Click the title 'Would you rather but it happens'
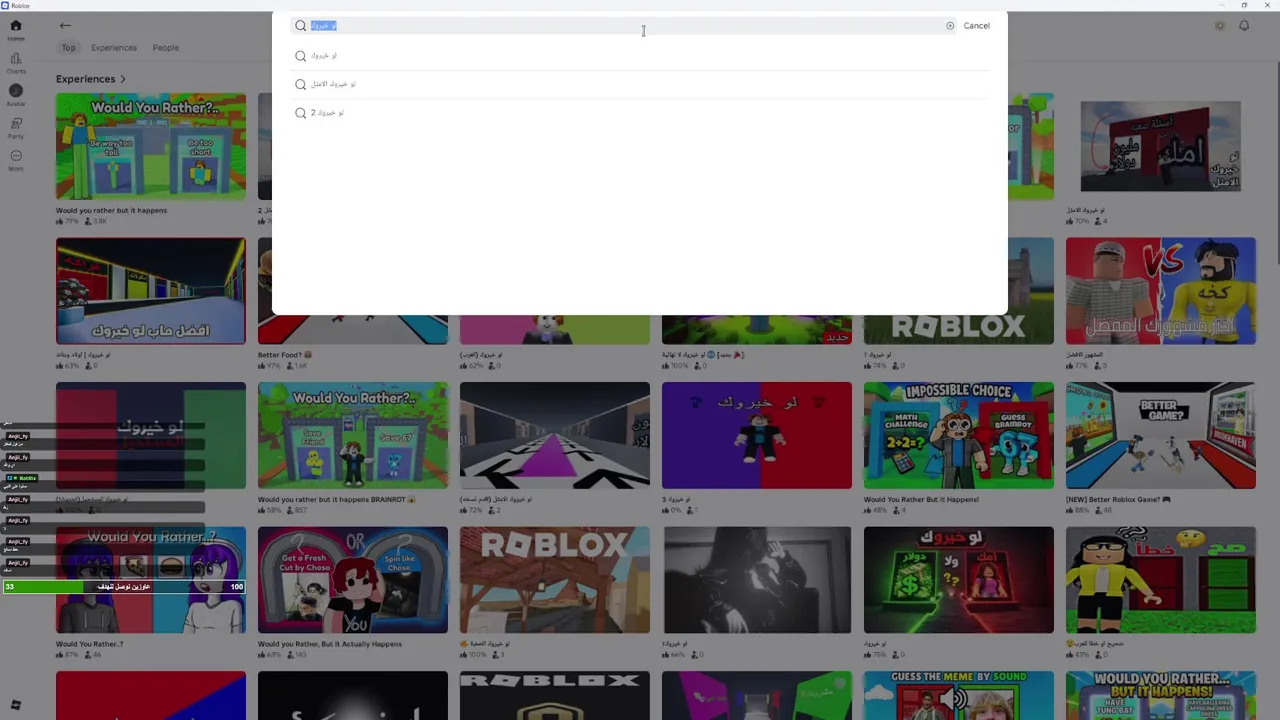This screenshot has height=720, width=1280. (112, 211)
